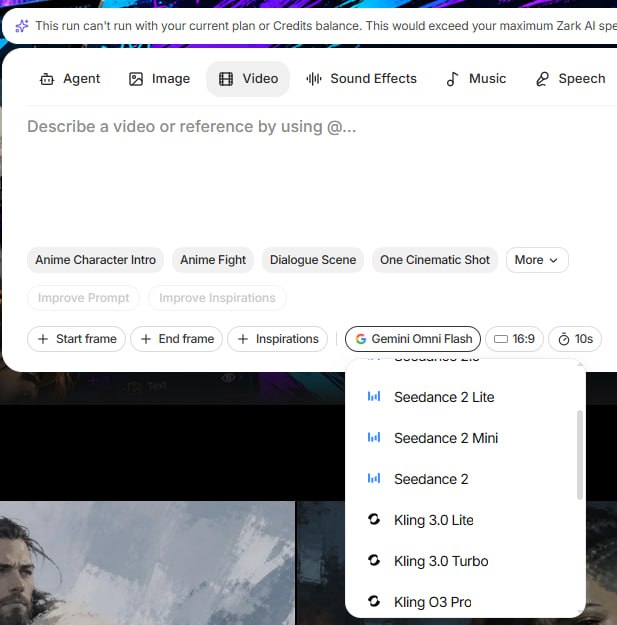The height and width of the screenshot is (625, 617).
Task: Select Kling O3 Pro model
Action: (x=461, y=601)
